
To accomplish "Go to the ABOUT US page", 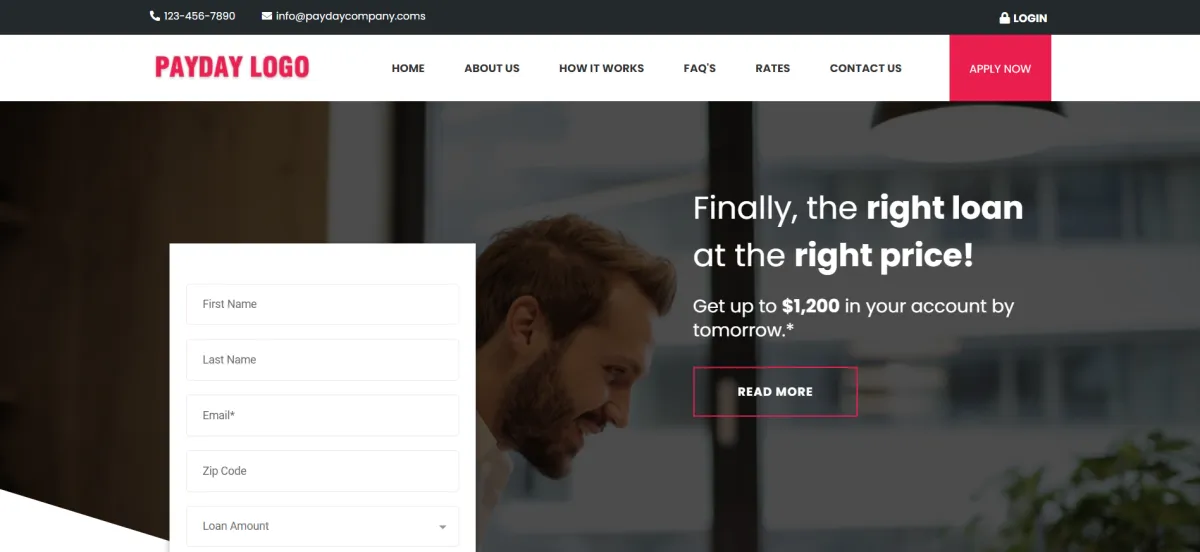I will [492, 68].
